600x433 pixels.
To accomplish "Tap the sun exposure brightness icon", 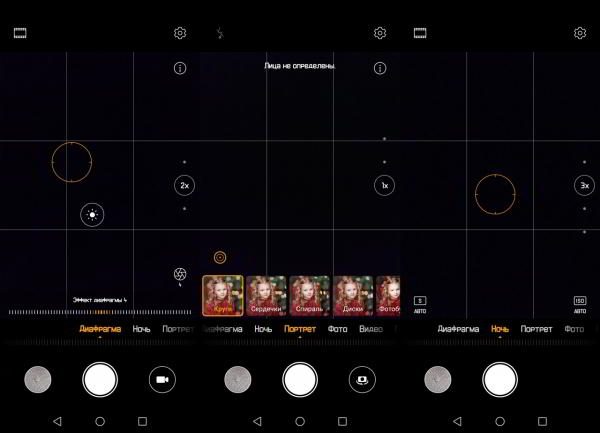I will click(92, 214).
